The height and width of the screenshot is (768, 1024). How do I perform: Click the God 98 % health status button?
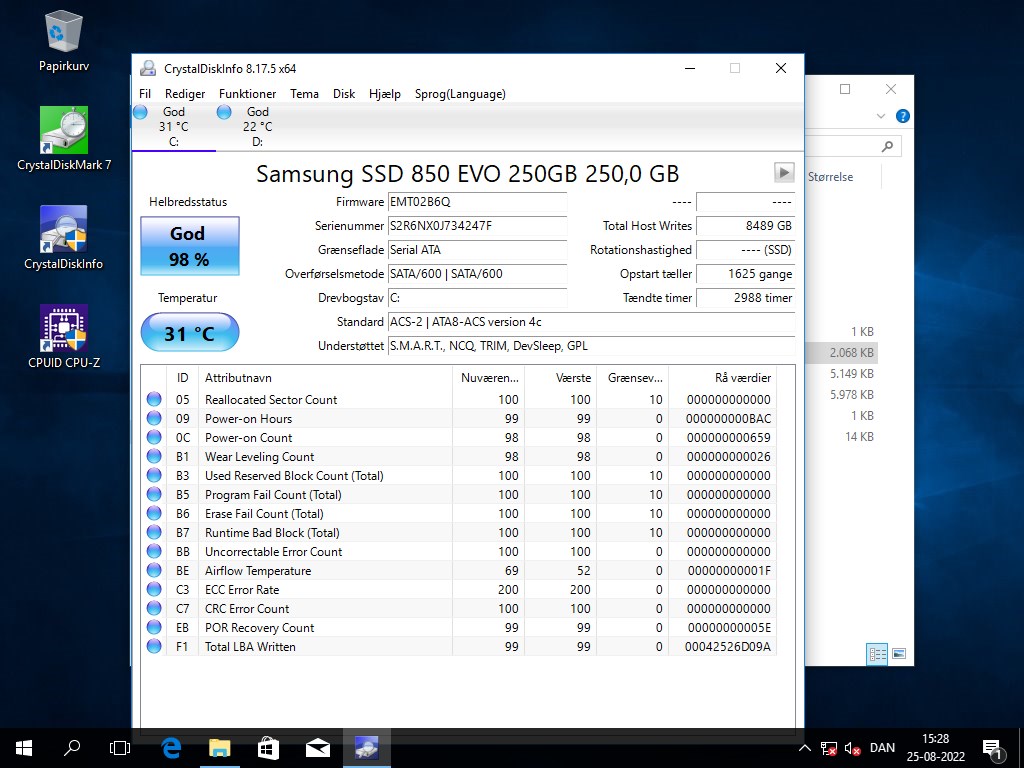coord(189,246)
